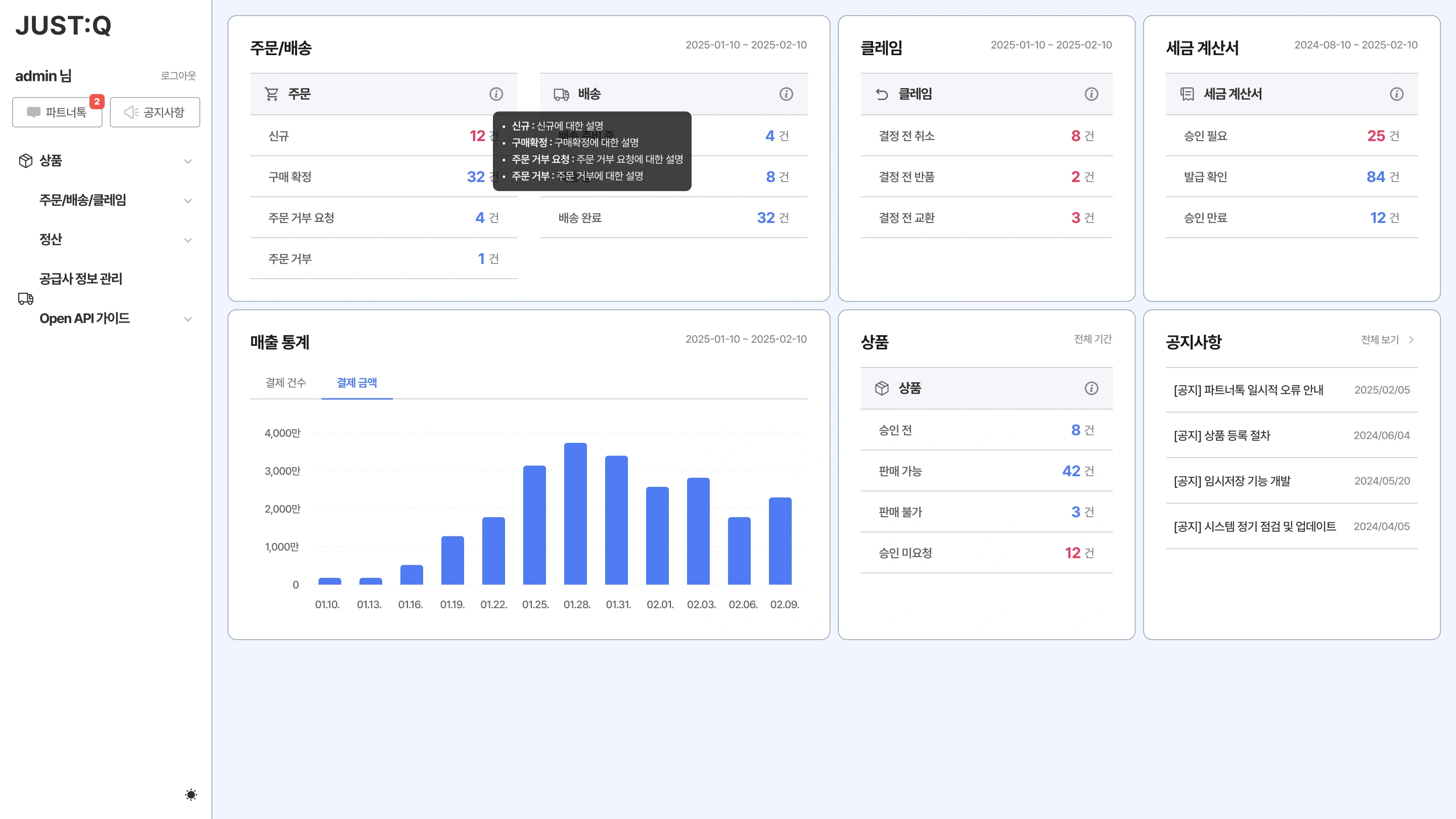Click the box icon beside 상품 in sidebar
Screen dimensions: 1456x819
coord(25,161)
